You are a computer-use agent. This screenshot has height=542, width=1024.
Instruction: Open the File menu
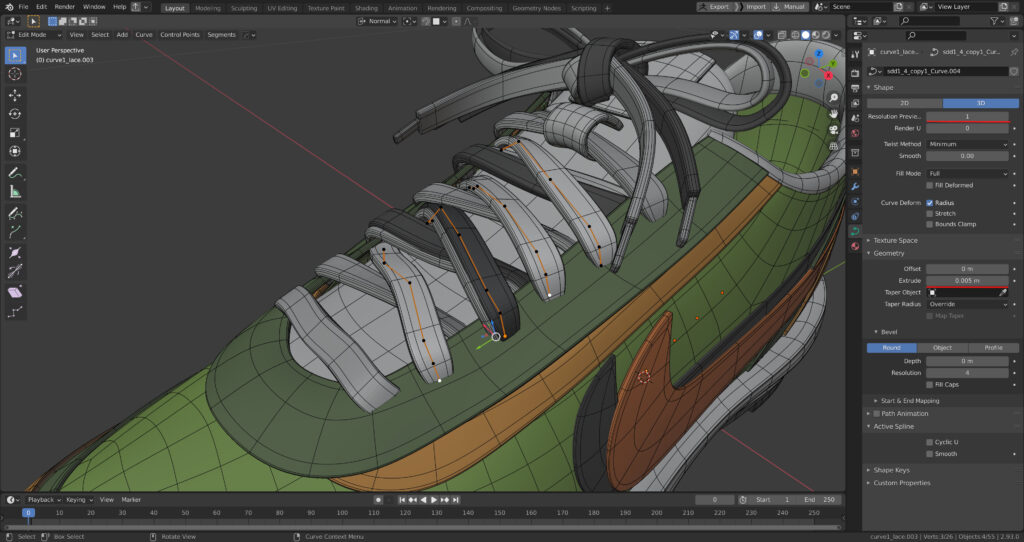(x=23, y=7)
